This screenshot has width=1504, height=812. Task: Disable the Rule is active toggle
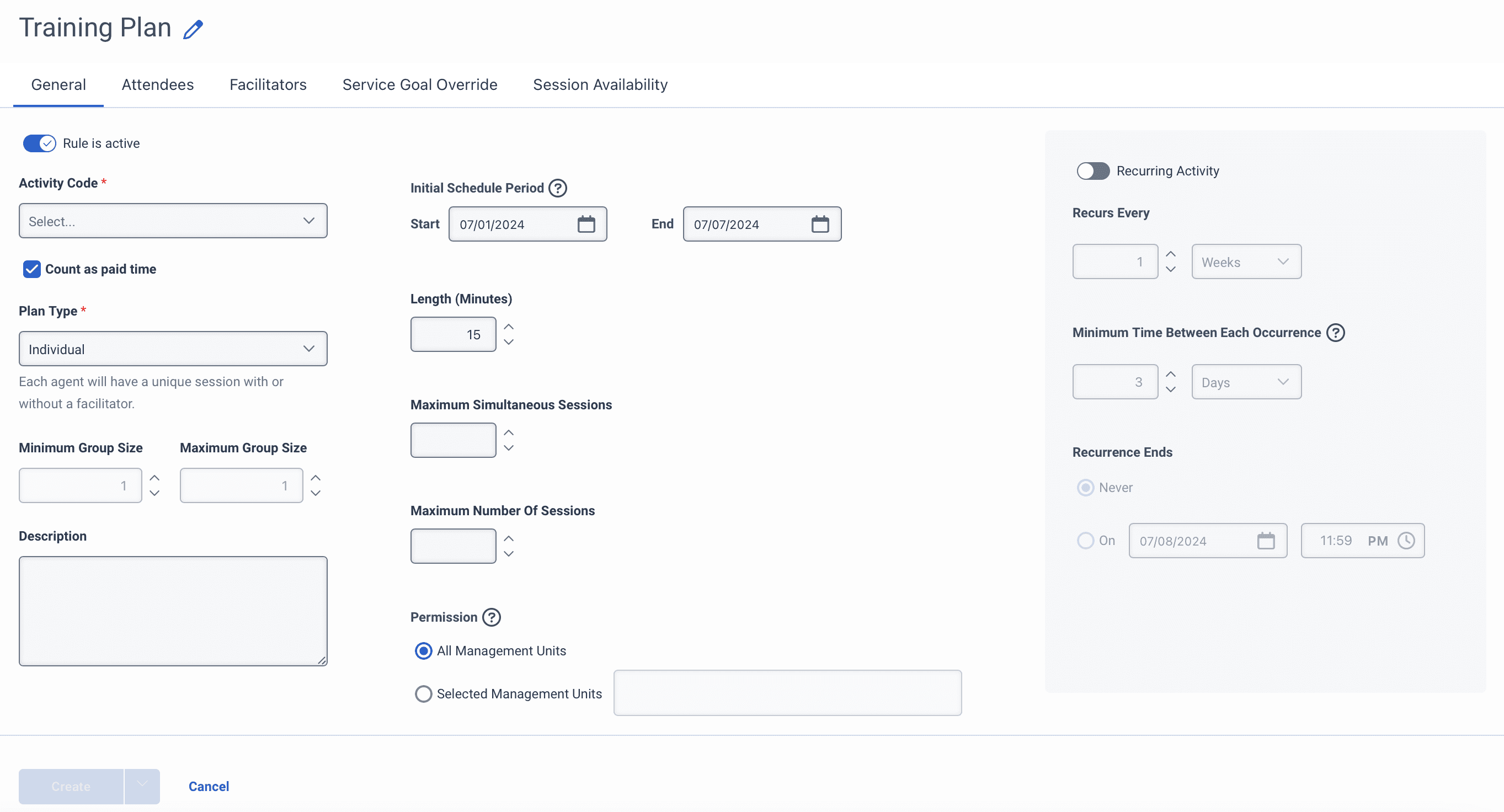[x=39, y=143]
